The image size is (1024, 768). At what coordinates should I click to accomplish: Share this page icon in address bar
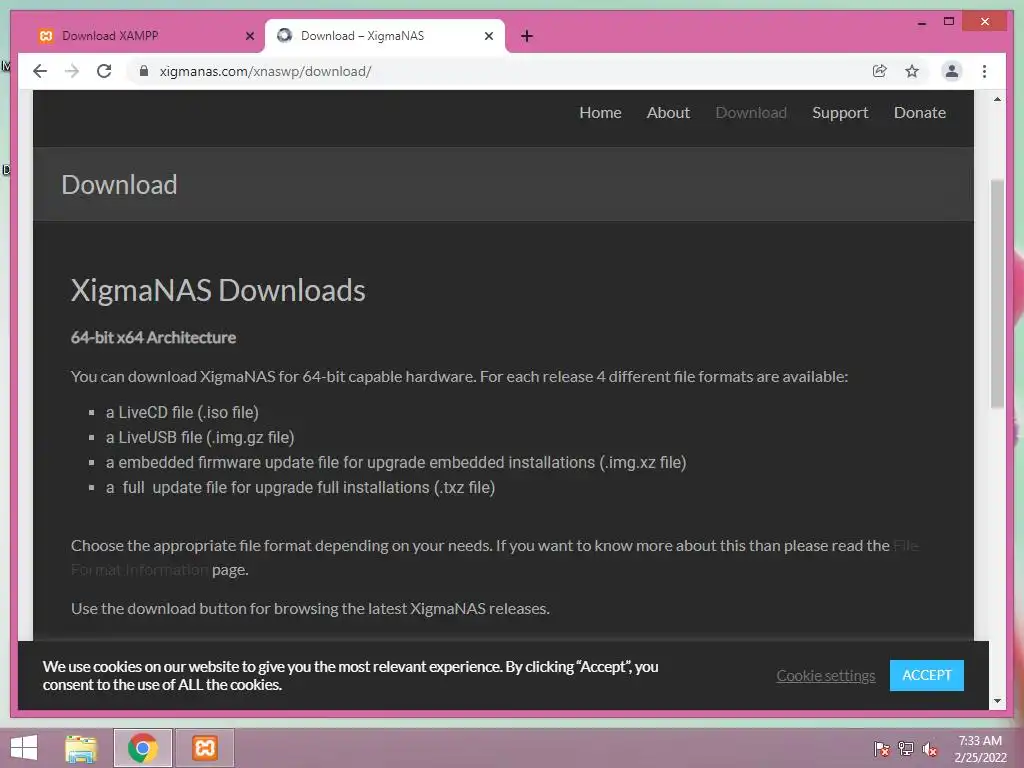880,71
